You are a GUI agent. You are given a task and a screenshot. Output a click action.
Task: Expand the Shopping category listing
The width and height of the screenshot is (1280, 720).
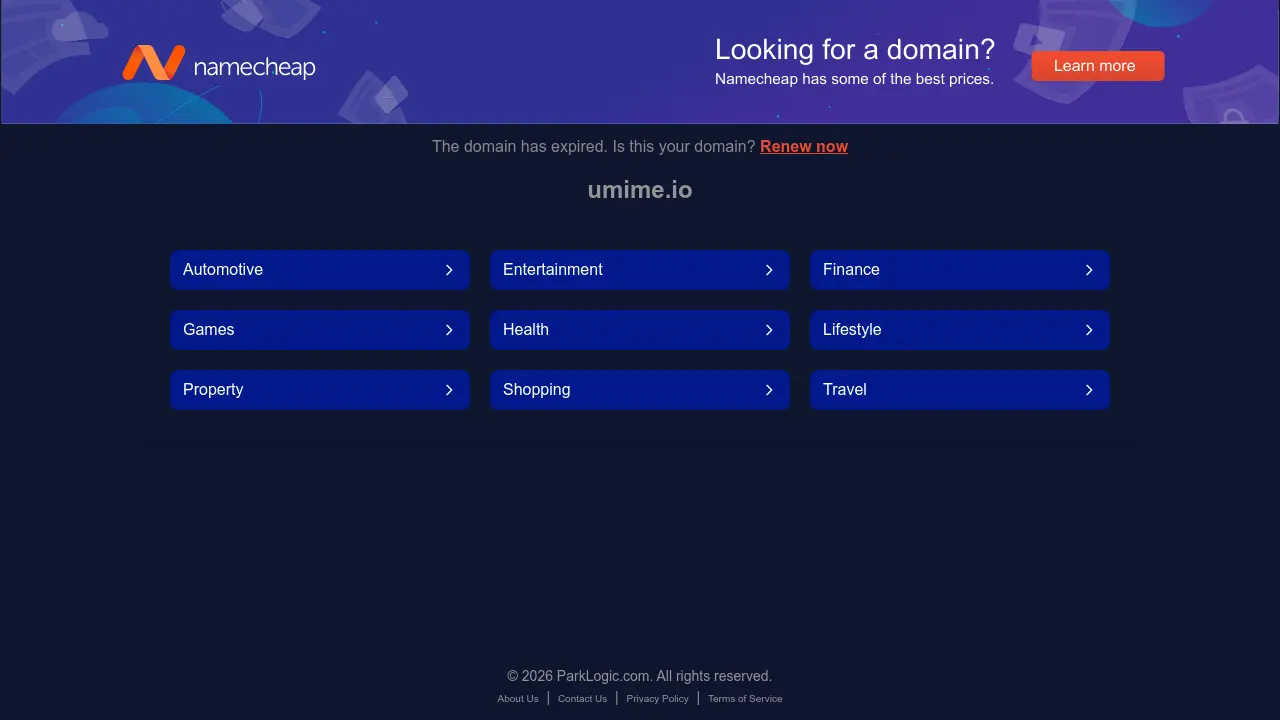click(x=640, y=390)
